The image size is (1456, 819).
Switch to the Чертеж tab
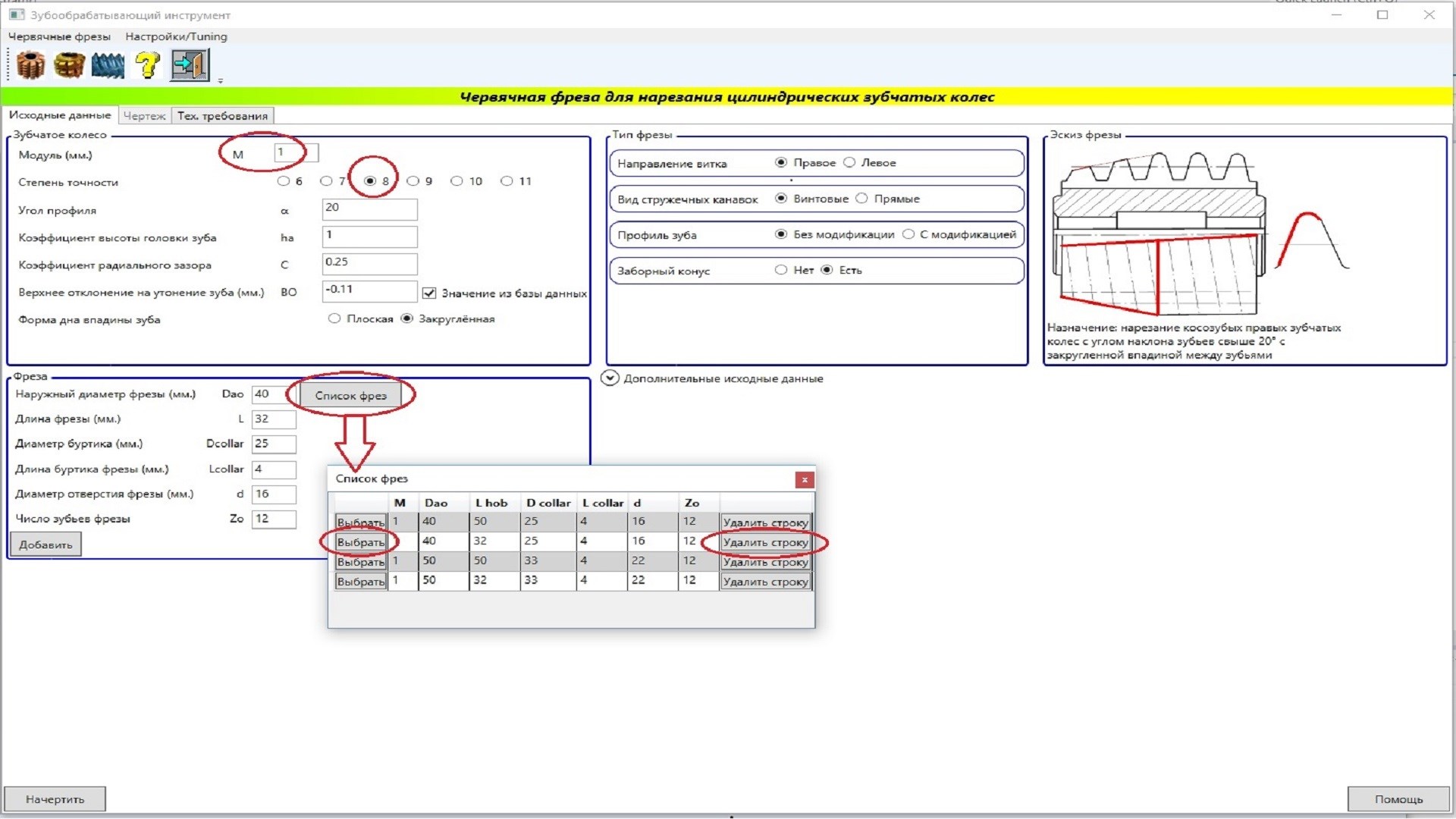144,116
